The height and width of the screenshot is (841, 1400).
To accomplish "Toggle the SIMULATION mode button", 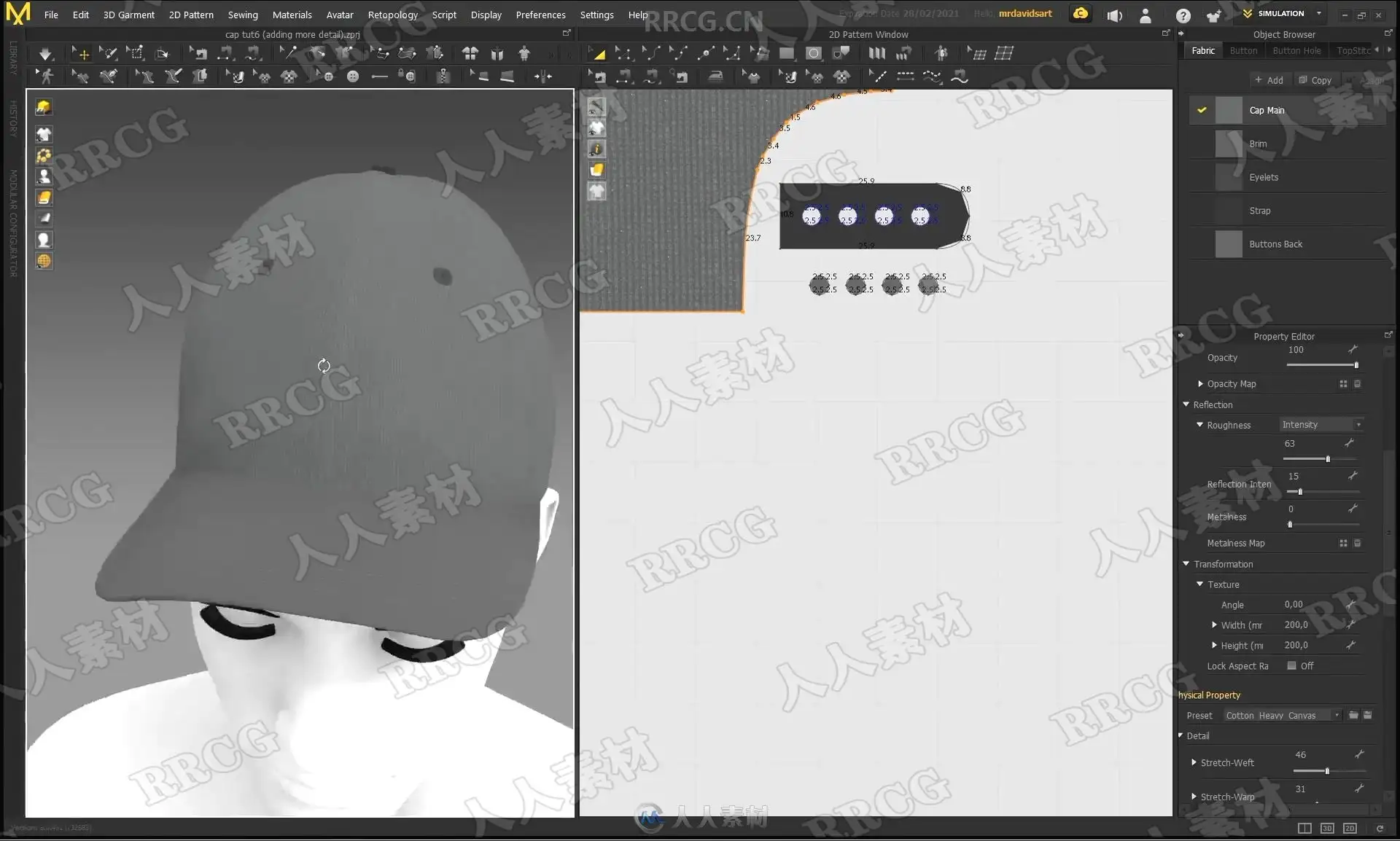I will (1281, 14).
